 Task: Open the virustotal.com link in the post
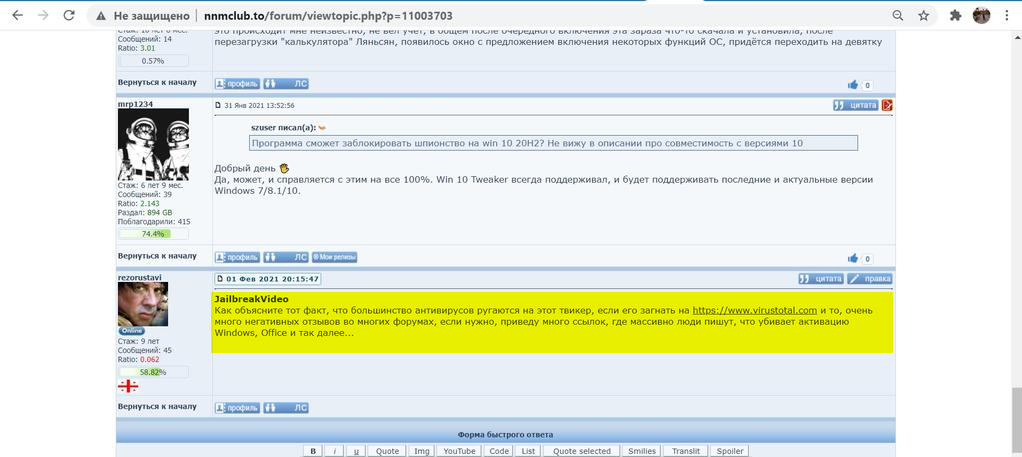pos(755,310)
